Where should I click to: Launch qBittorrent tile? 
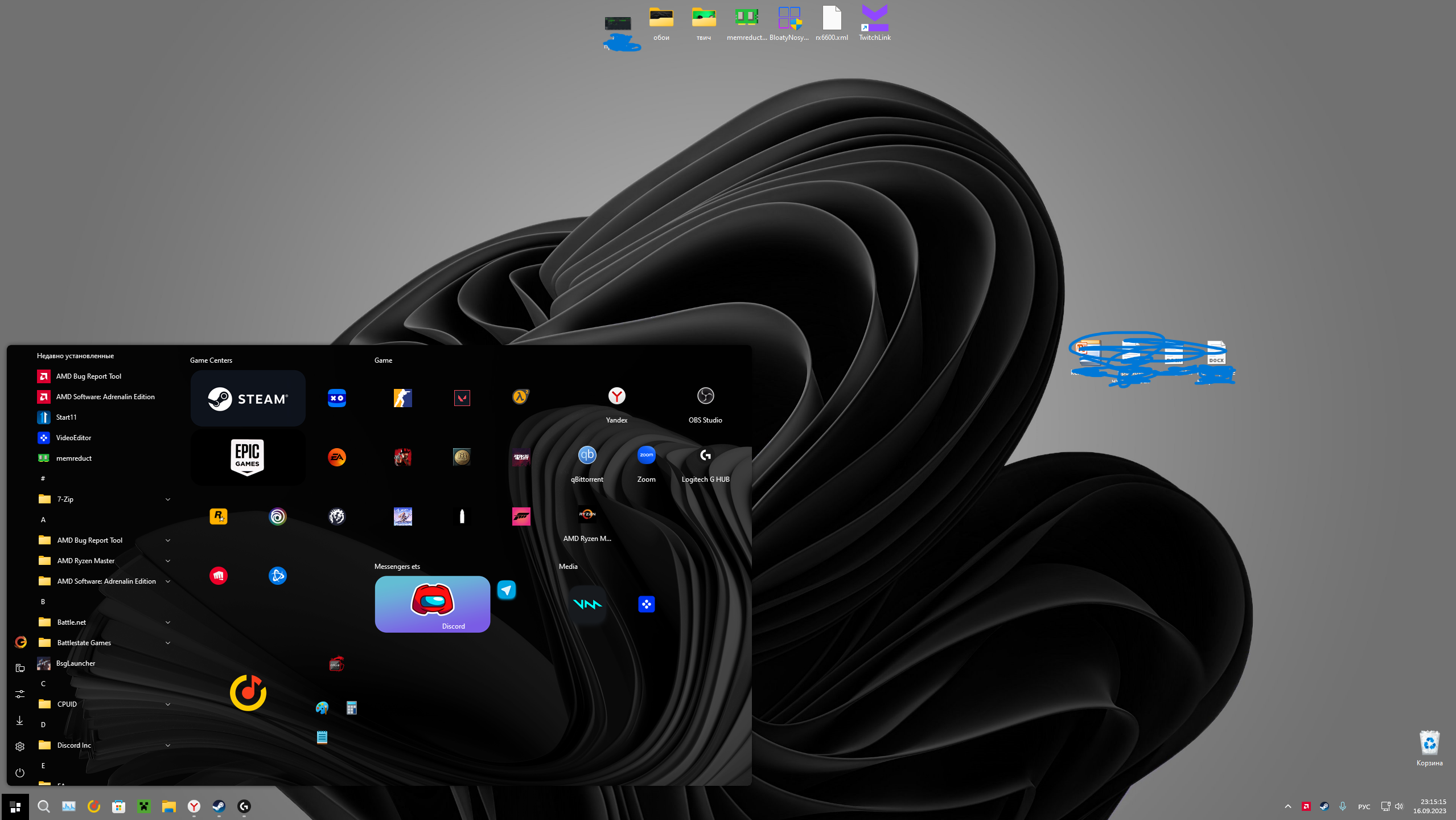[587, 456]
